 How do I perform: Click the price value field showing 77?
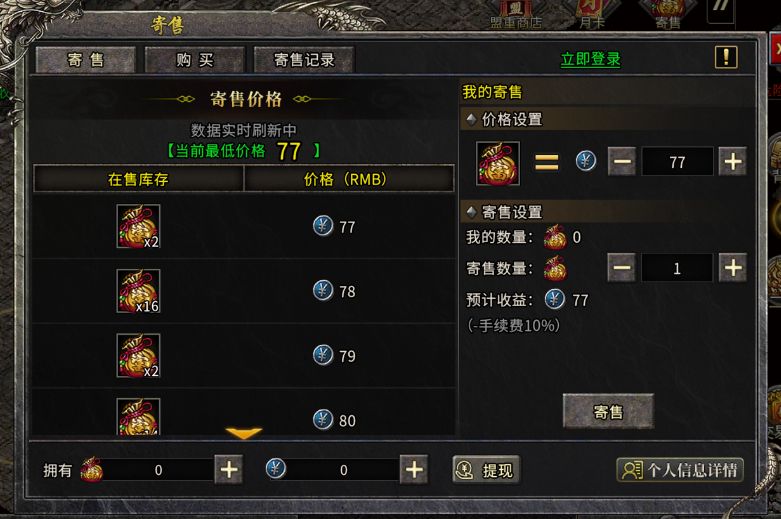click(677, 162)
